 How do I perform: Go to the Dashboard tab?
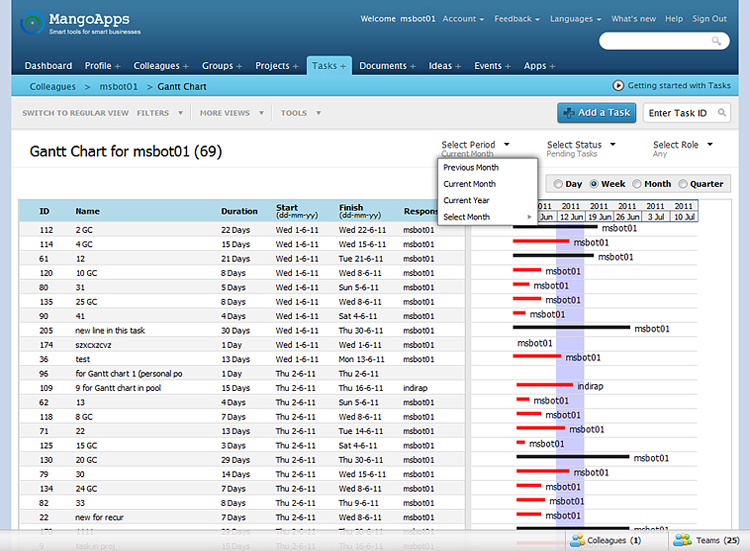48,66
